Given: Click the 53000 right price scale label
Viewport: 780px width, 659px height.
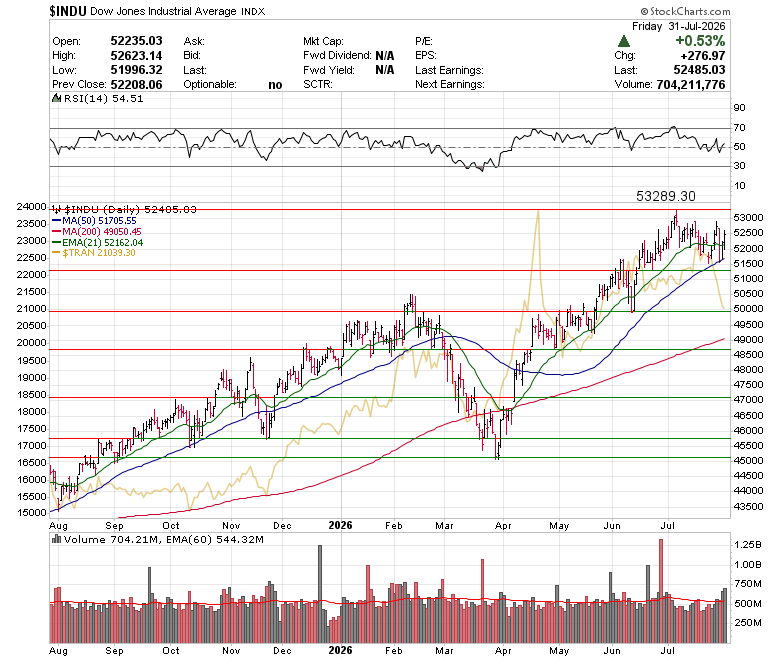Looking at the screenshot, I should 748,217.
